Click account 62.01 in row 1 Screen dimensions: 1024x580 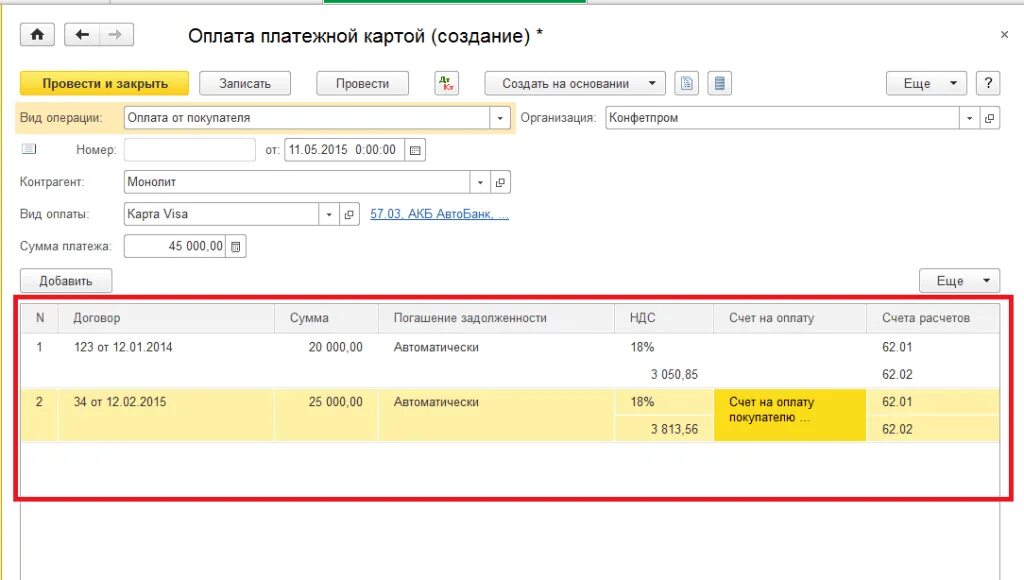tap(897, 347)
